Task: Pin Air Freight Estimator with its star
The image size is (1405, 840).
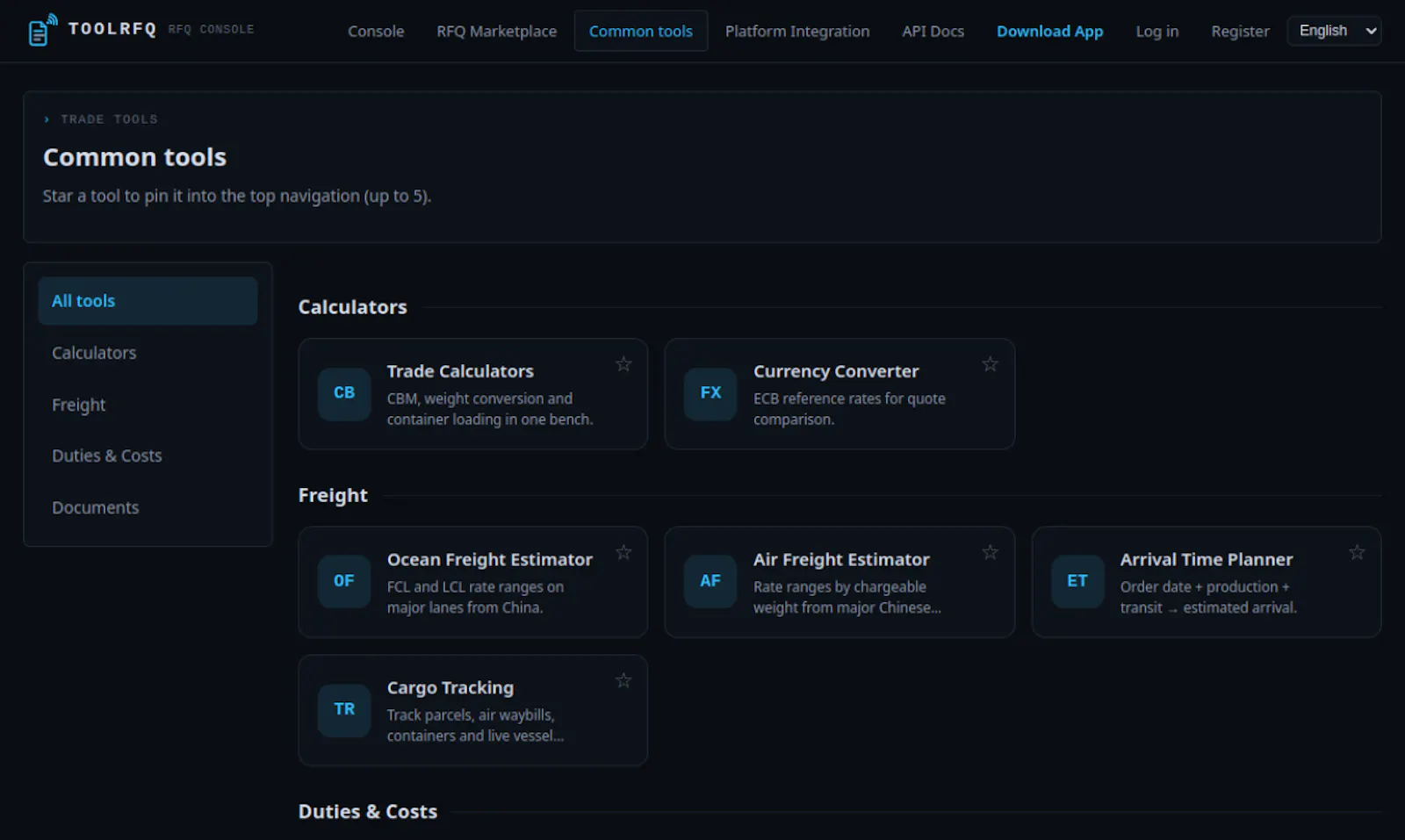Action: 990,552
